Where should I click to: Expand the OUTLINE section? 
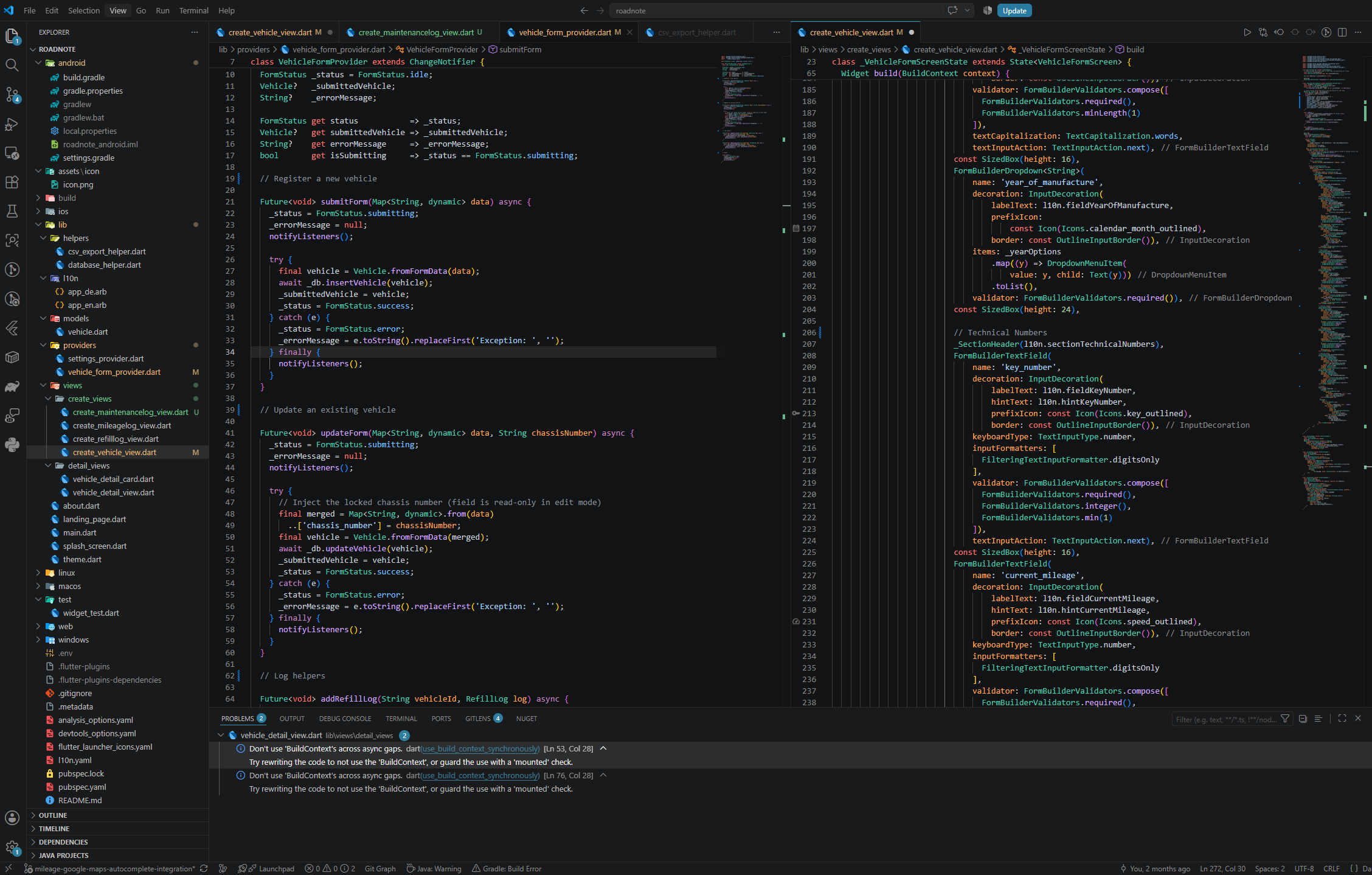tap(118, 815)
